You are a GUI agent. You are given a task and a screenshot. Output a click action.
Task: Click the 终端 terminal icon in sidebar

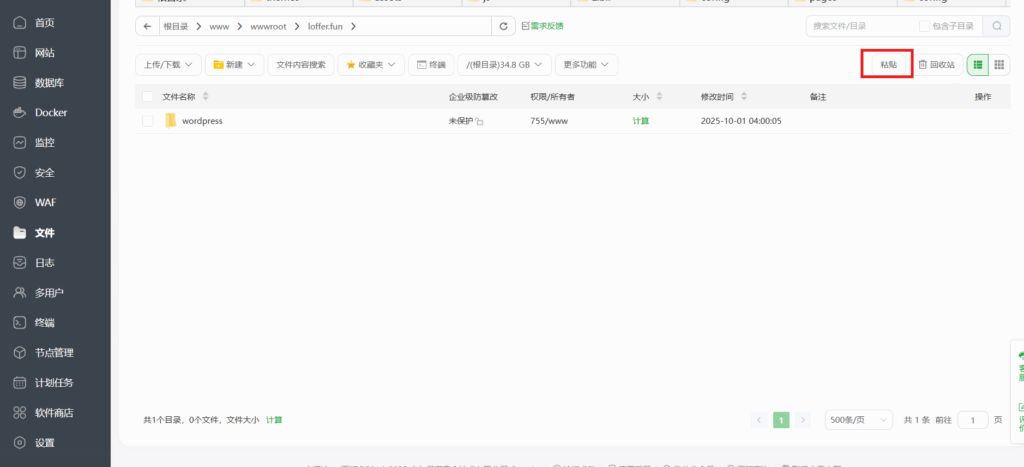point(20,323)
